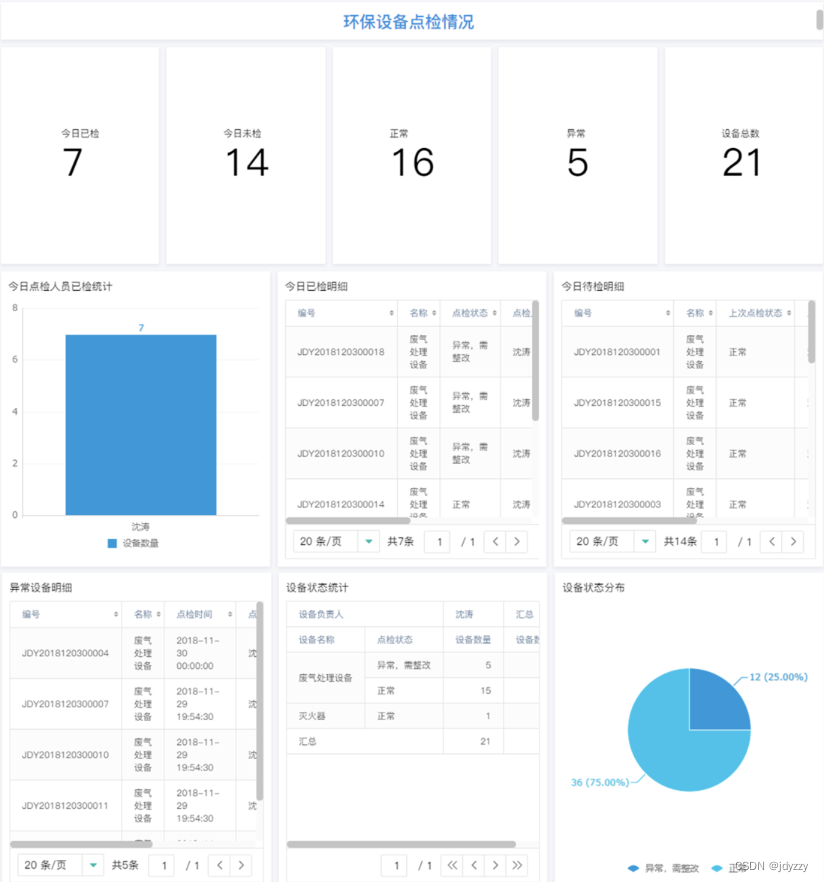Screen dimensions: 824x882
Task: Click the 36 (75.00%) pie label
Action: pos(600,782)
